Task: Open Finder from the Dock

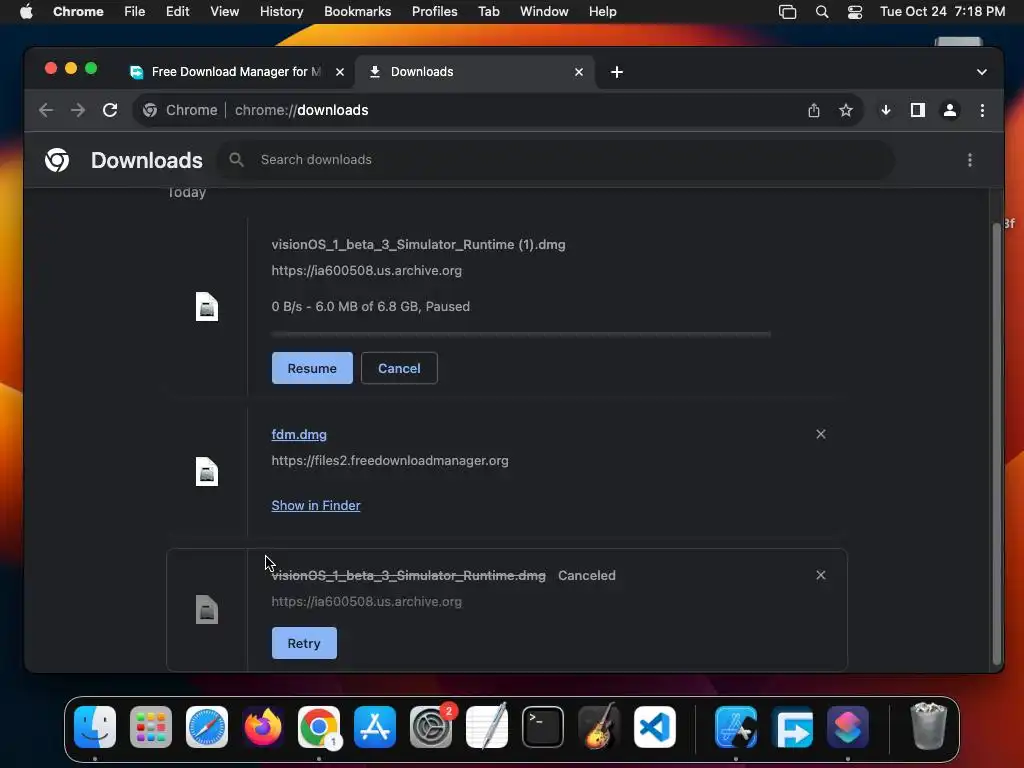Action: pos(95,727)
